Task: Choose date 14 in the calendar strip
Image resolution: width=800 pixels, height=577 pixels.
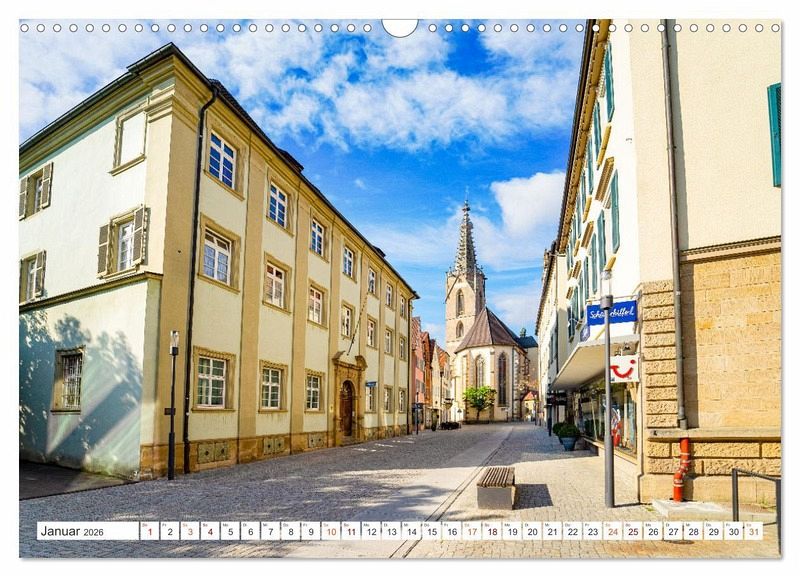Action: tap(412, 531)
